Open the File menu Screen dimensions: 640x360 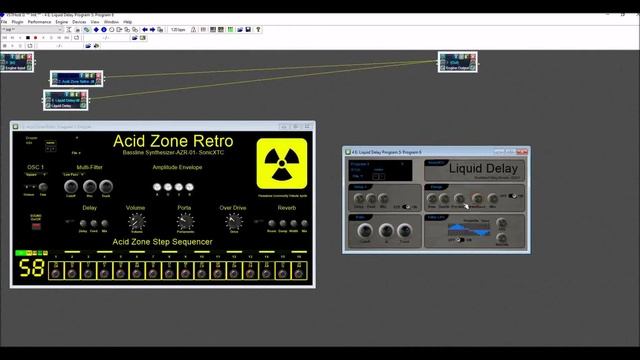click(4, 22)
